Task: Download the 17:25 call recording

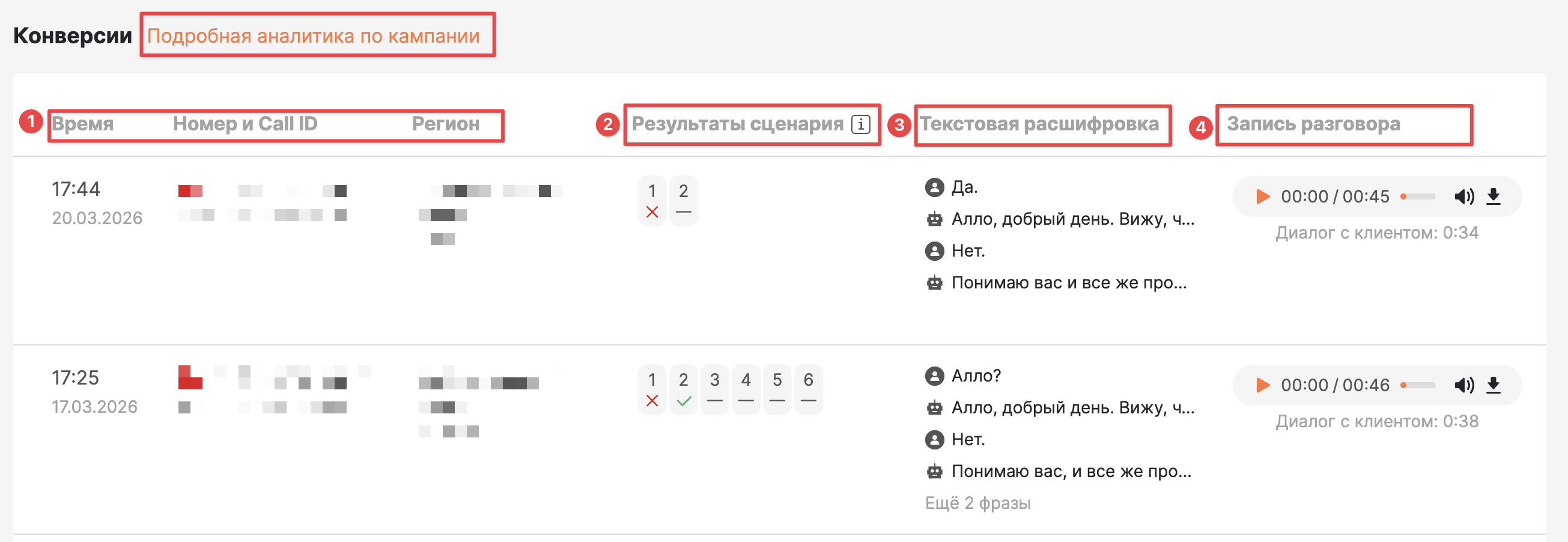Action: [x=1494, y=386]
